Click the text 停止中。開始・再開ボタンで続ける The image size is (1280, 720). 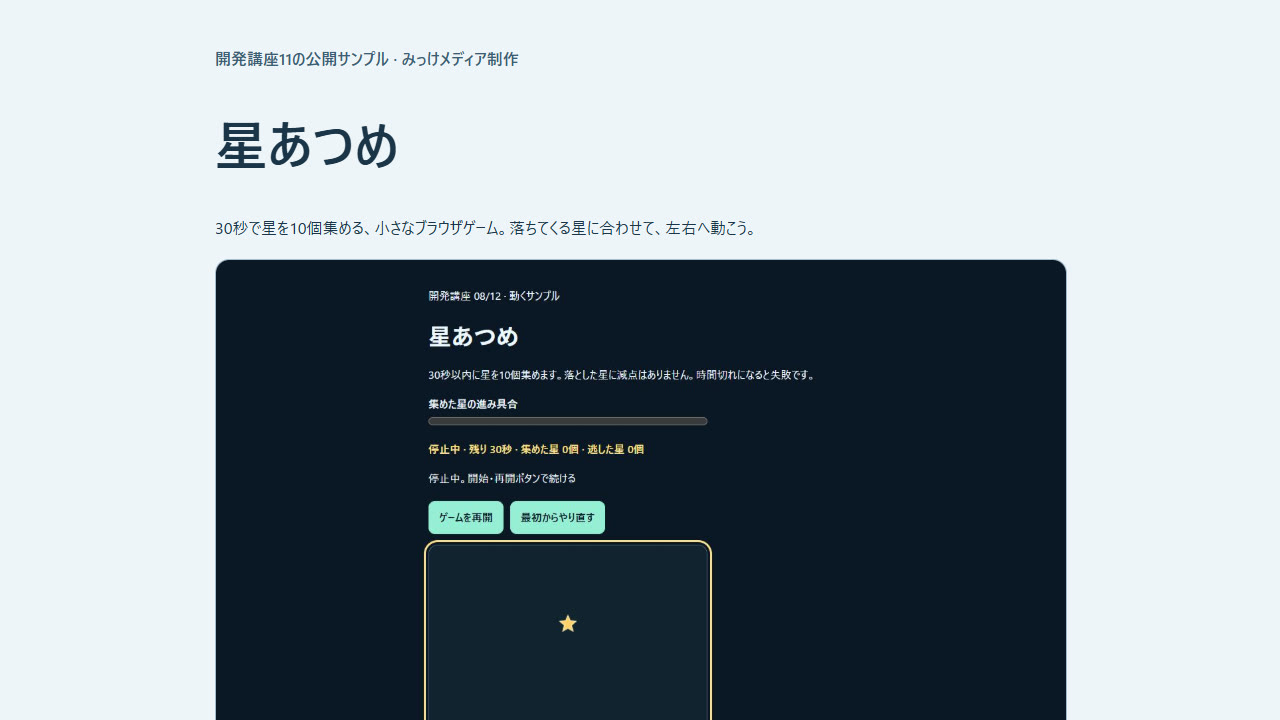pyautogui.click(x=502, y=478)
